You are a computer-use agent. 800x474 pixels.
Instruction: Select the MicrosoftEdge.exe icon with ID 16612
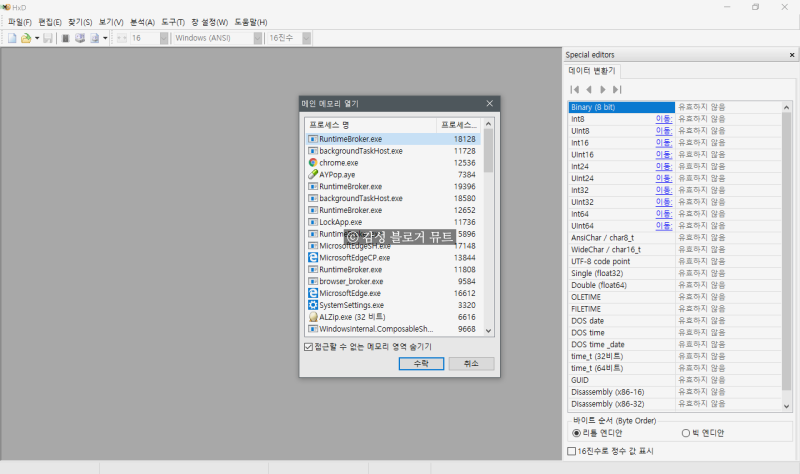coord(313,293)
